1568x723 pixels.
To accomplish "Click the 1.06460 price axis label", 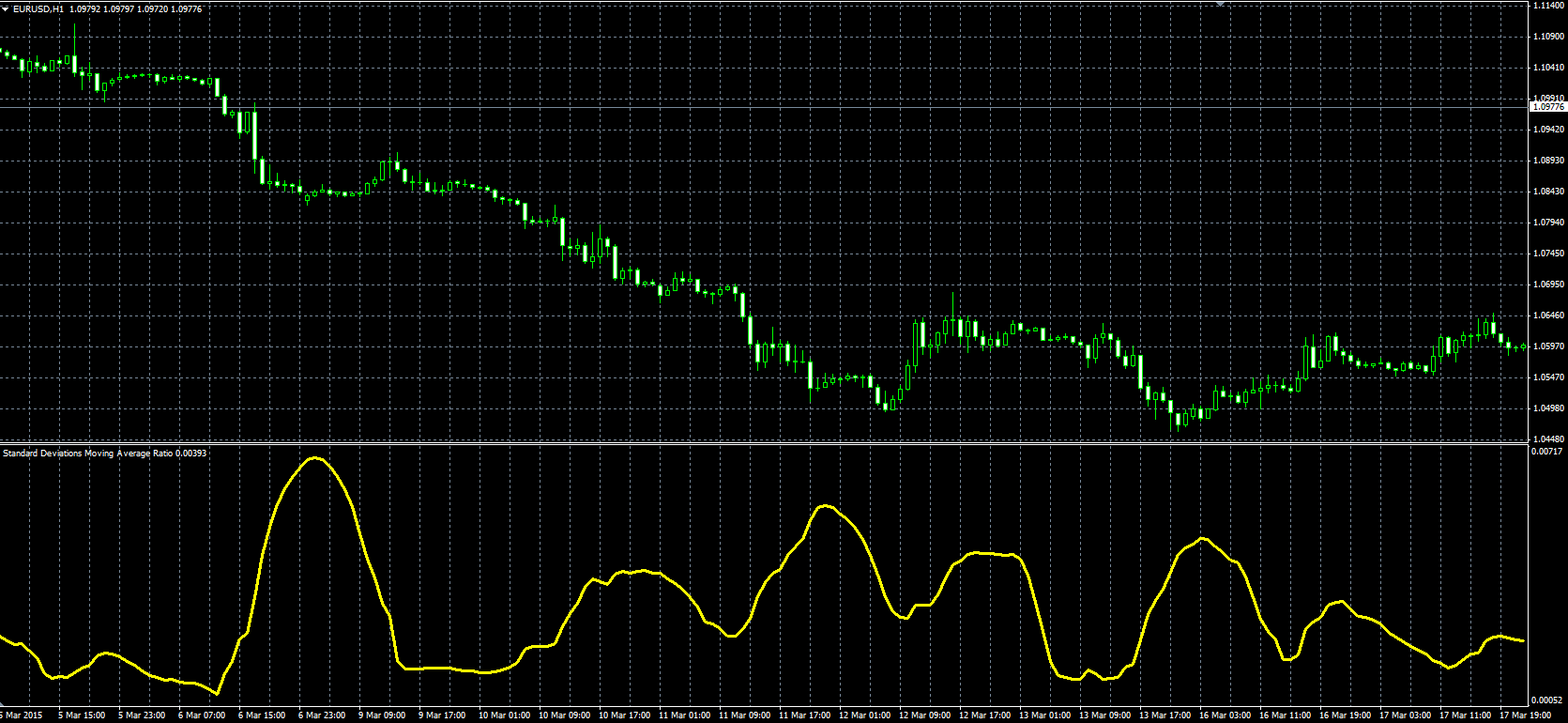I will point(1547,315).
